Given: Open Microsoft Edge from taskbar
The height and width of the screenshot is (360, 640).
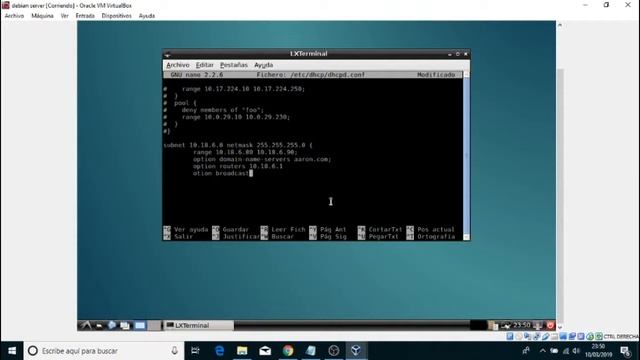Looking at the screenshot, I should [x=219, y=351].
